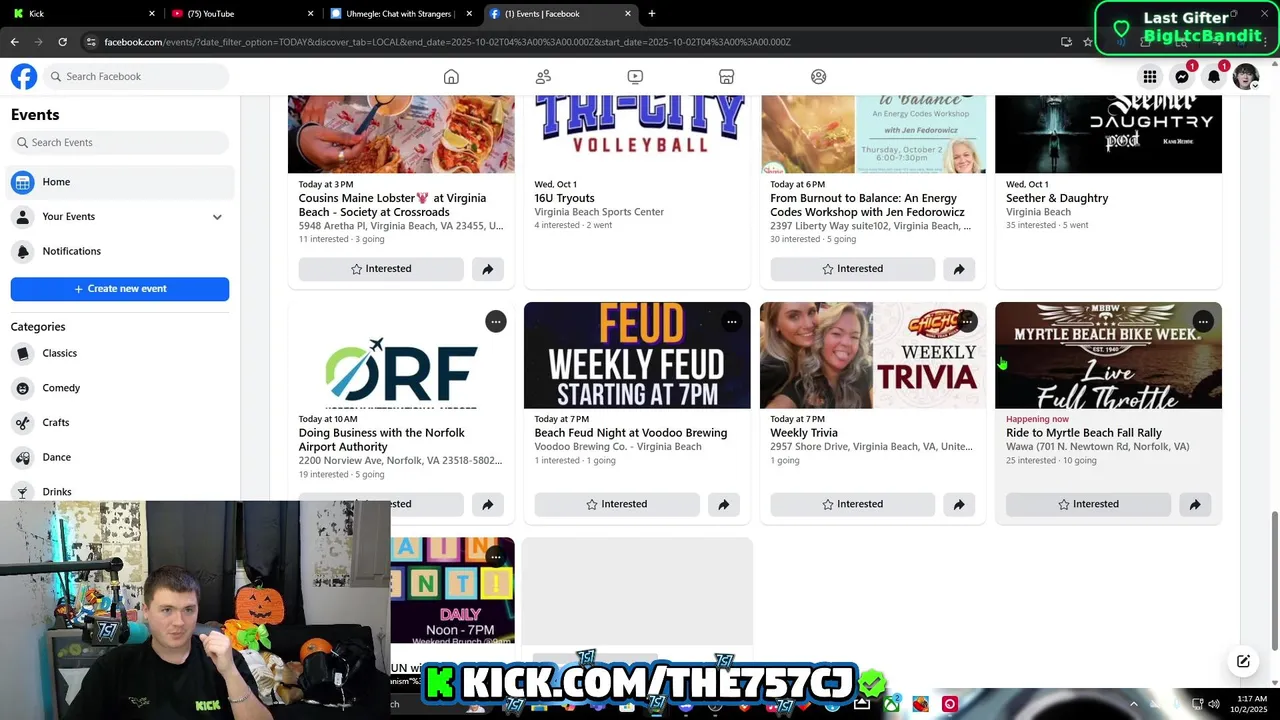
Task: Open more options on the ORF event card
Action: click(496, 321)
